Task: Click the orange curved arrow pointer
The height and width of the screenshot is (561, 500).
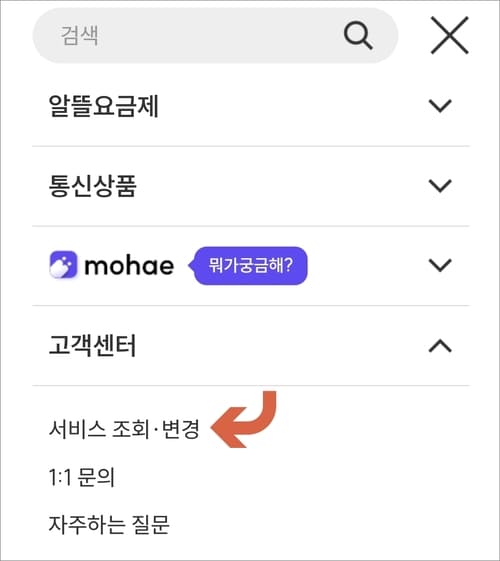Action: (x=244, y=419)
